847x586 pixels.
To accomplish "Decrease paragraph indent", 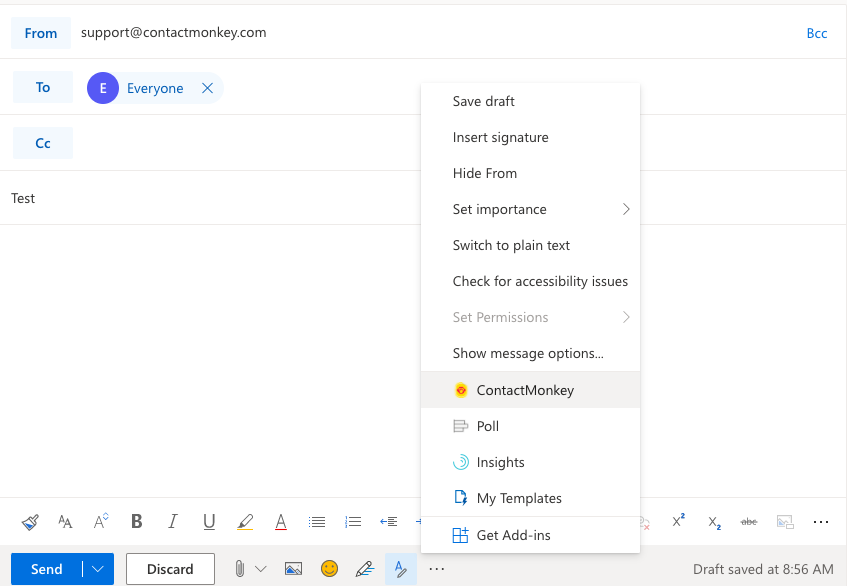I will [x=388, y=522].
